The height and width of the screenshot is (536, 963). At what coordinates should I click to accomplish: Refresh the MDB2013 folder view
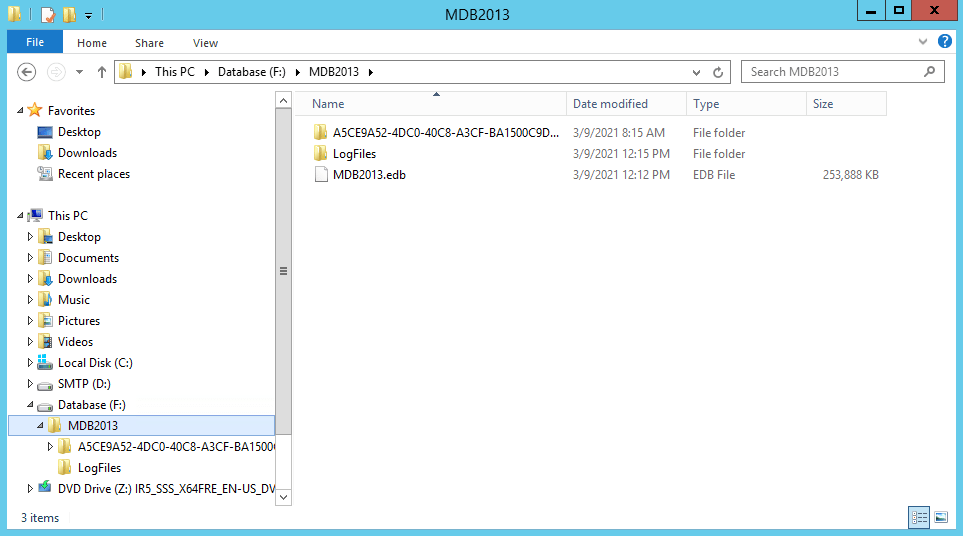[x=718, y=72]
